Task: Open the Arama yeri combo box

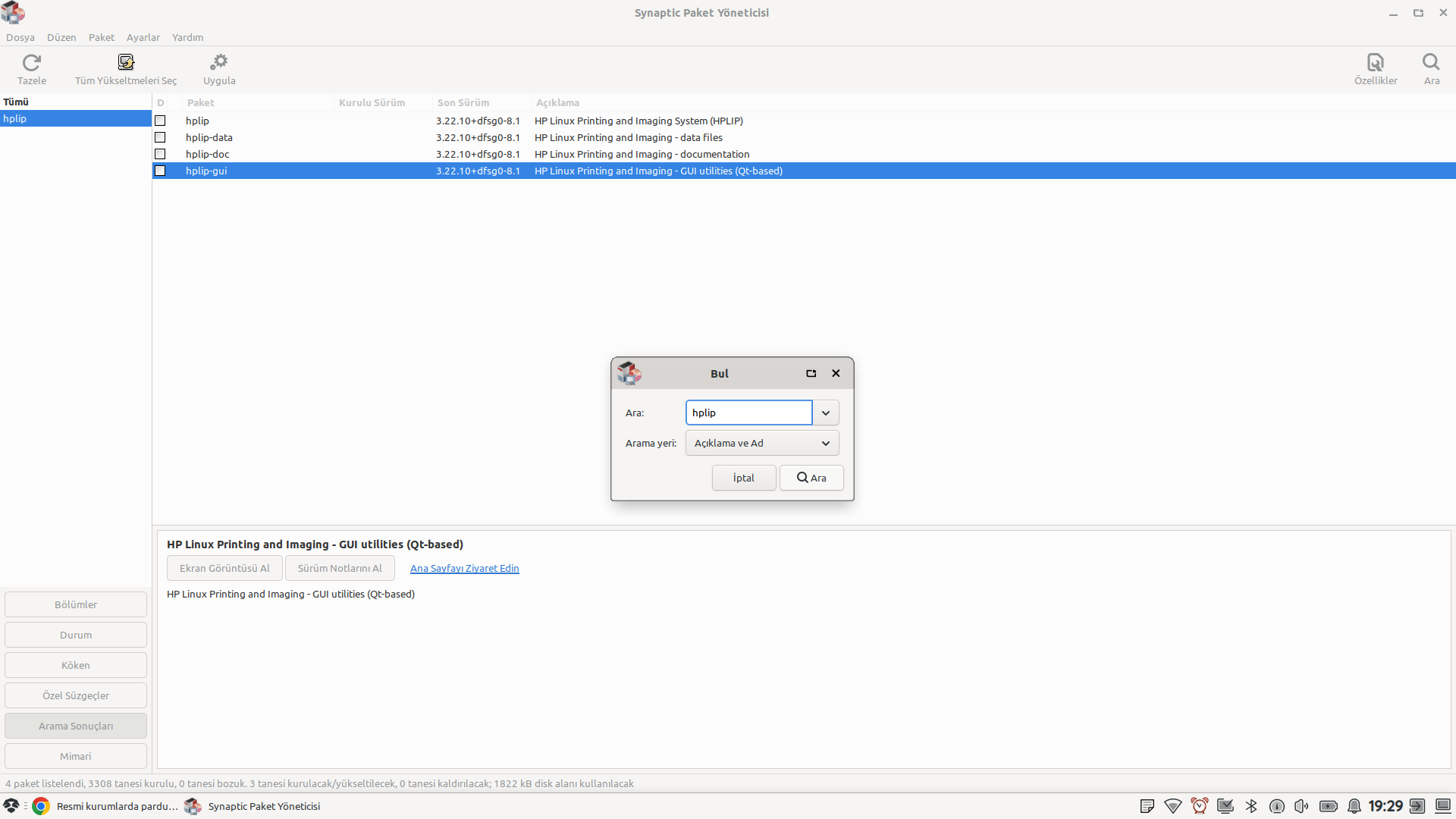Action: point(761,443)
